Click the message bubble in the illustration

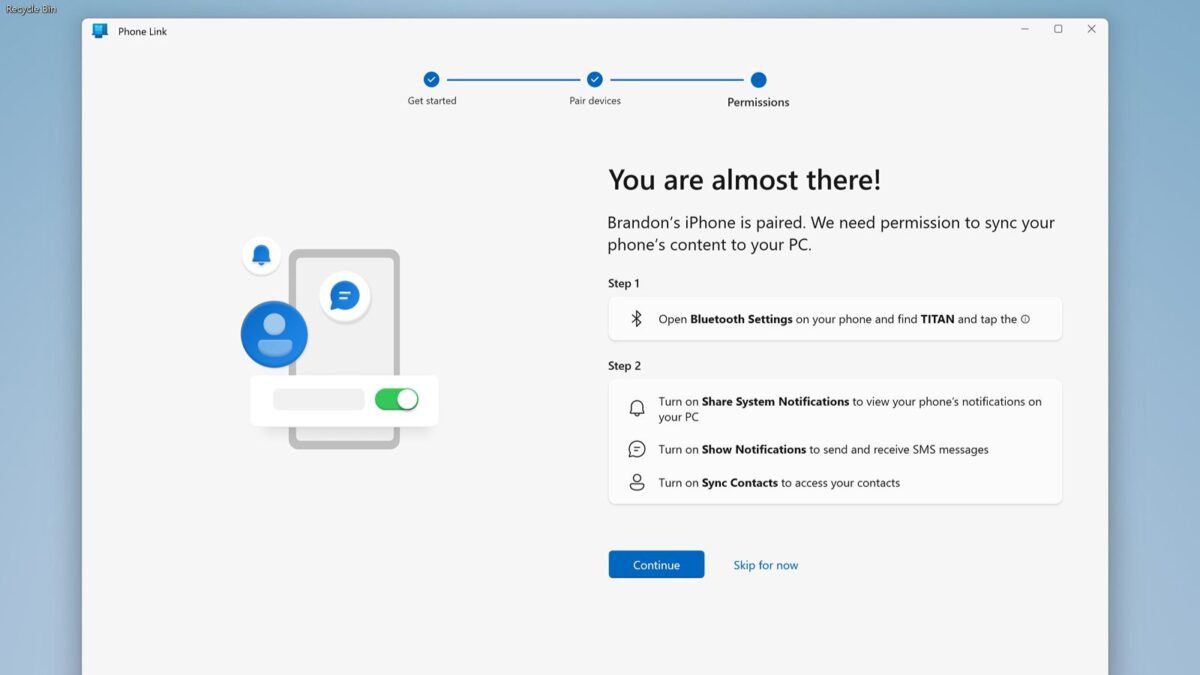(x=345, y=296)
